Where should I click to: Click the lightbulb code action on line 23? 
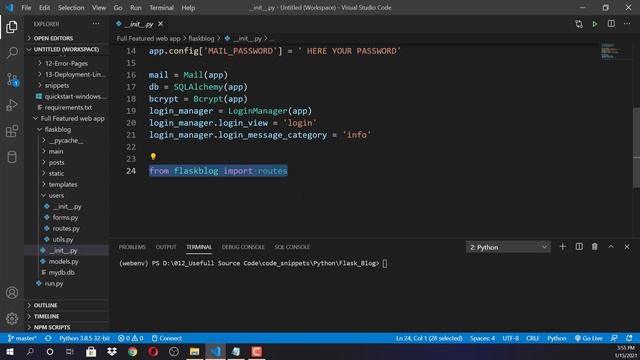153,156
